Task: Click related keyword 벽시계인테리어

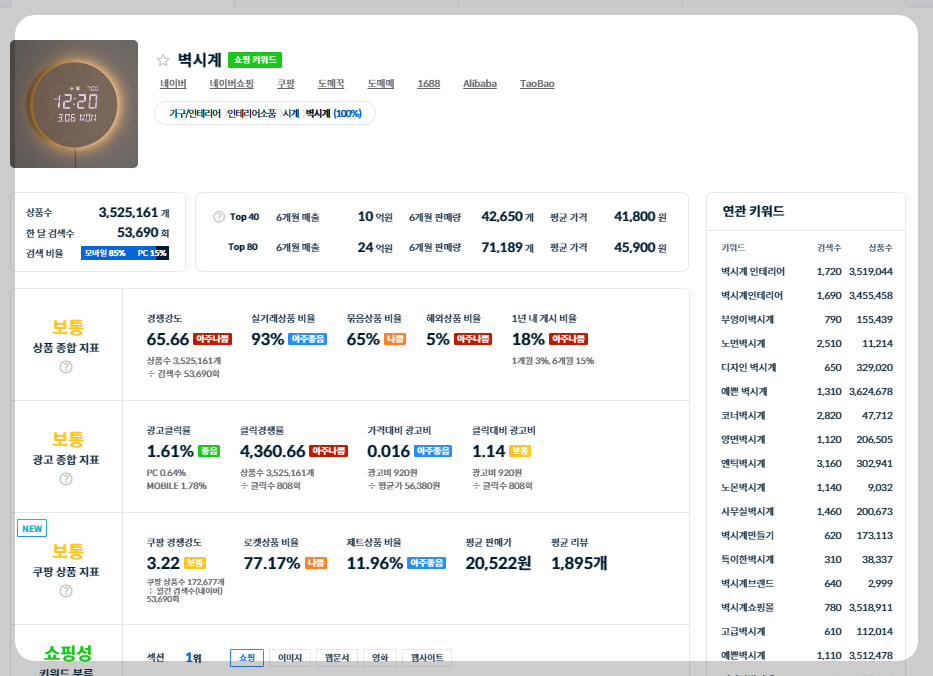Action: [752, 295]
